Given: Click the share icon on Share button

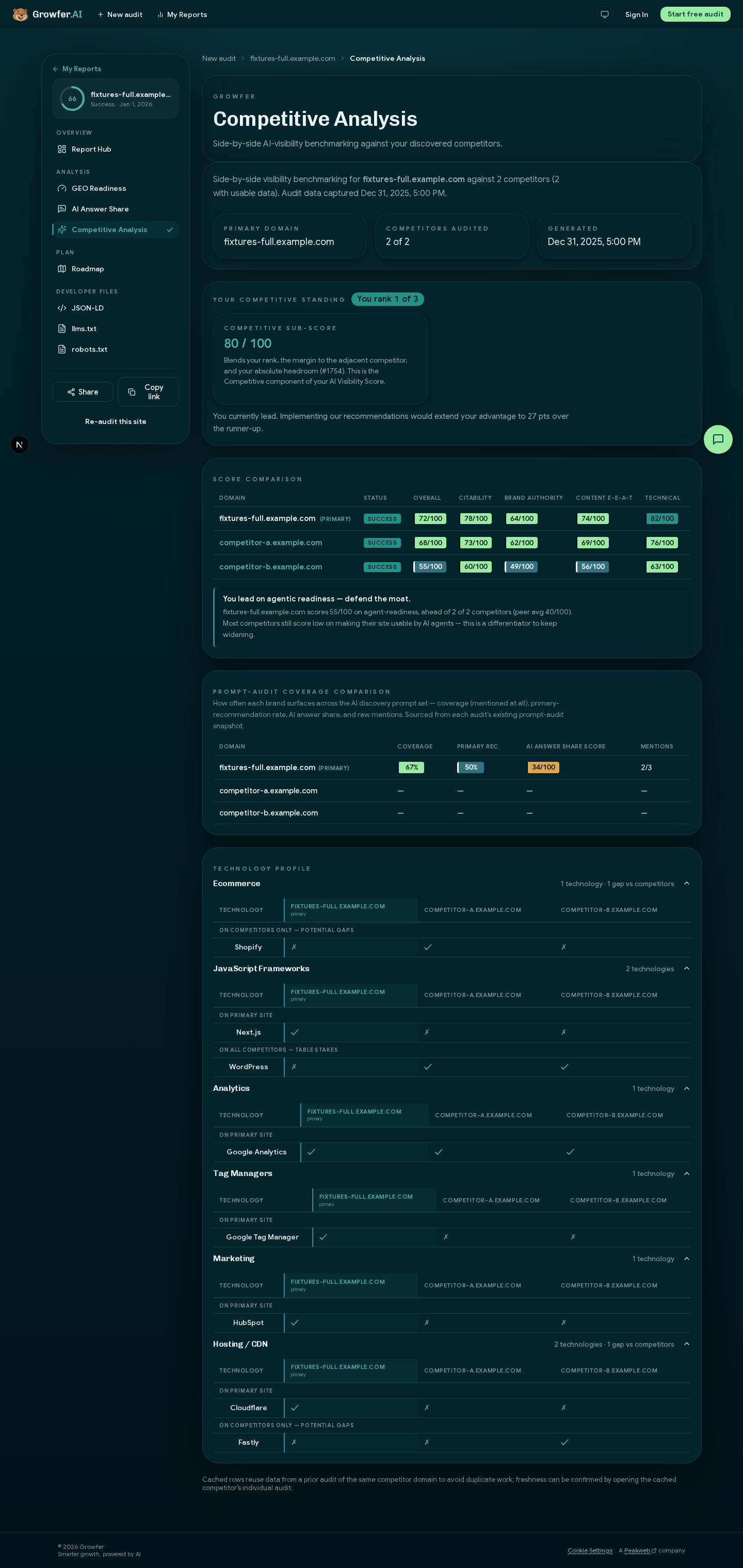Looking at the screenshot, I should pos(71,392).
